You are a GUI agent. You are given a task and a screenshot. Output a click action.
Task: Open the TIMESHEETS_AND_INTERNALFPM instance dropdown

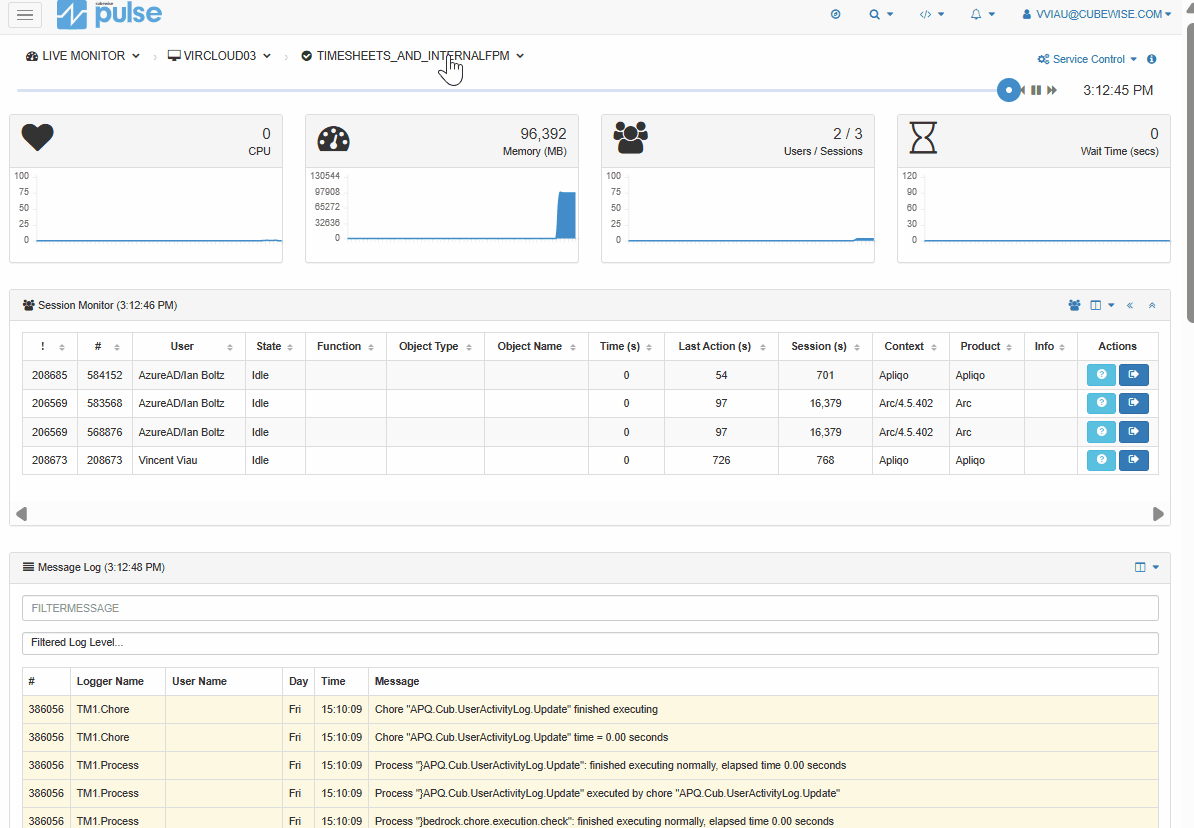click(x=413, y=56)
